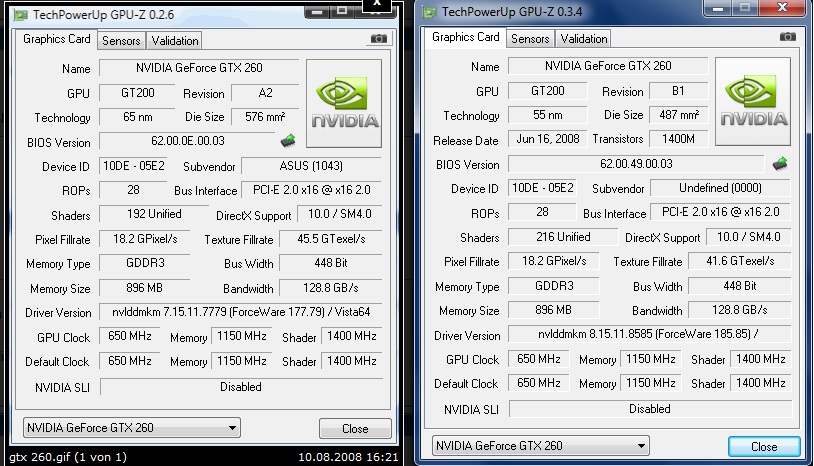814x466 pixels.
Task: Click the BIOS save chip icon in GPU-Z 0.2.6
Action: pyautogui.click(x=288, y=140)
